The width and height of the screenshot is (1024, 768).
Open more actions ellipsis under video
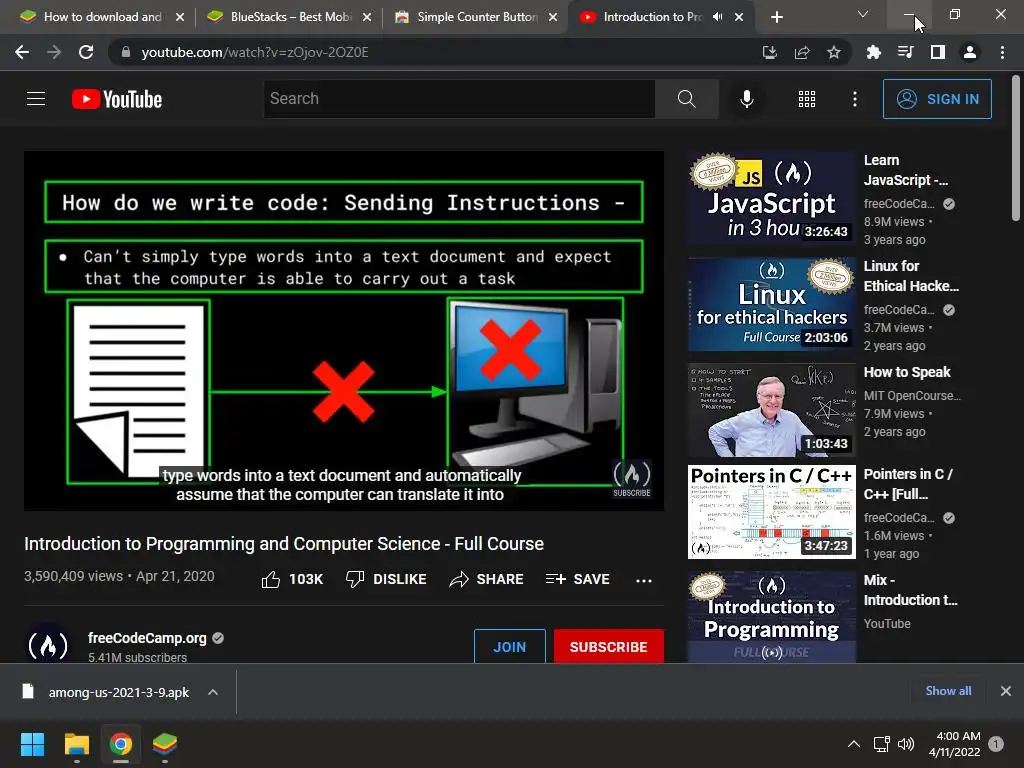(x=644, y=580)
